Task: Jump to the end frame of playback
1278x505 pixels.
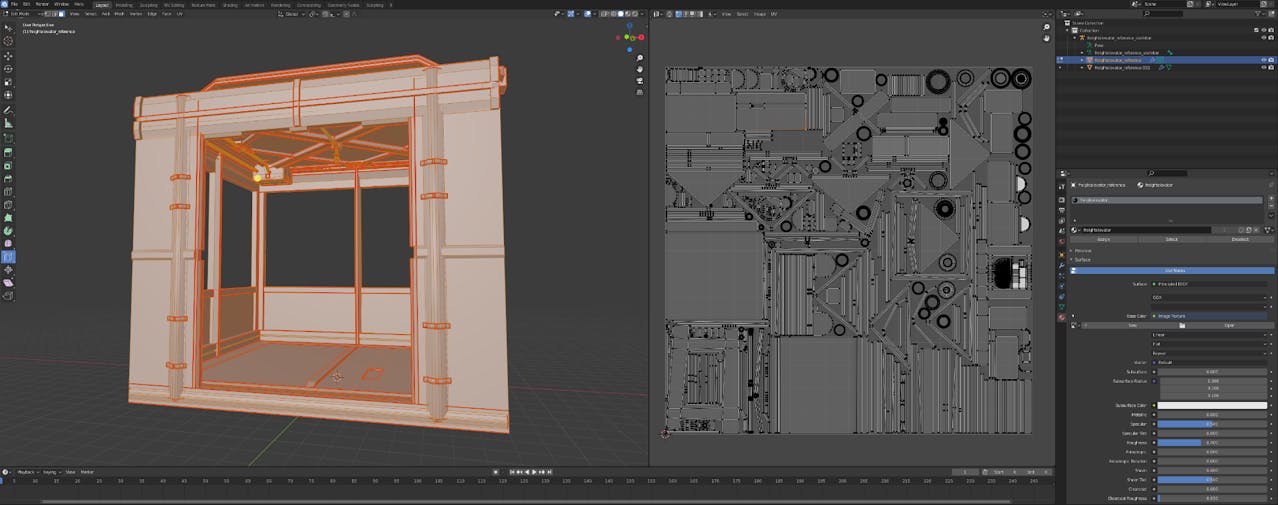Action: tap(549, 472)
